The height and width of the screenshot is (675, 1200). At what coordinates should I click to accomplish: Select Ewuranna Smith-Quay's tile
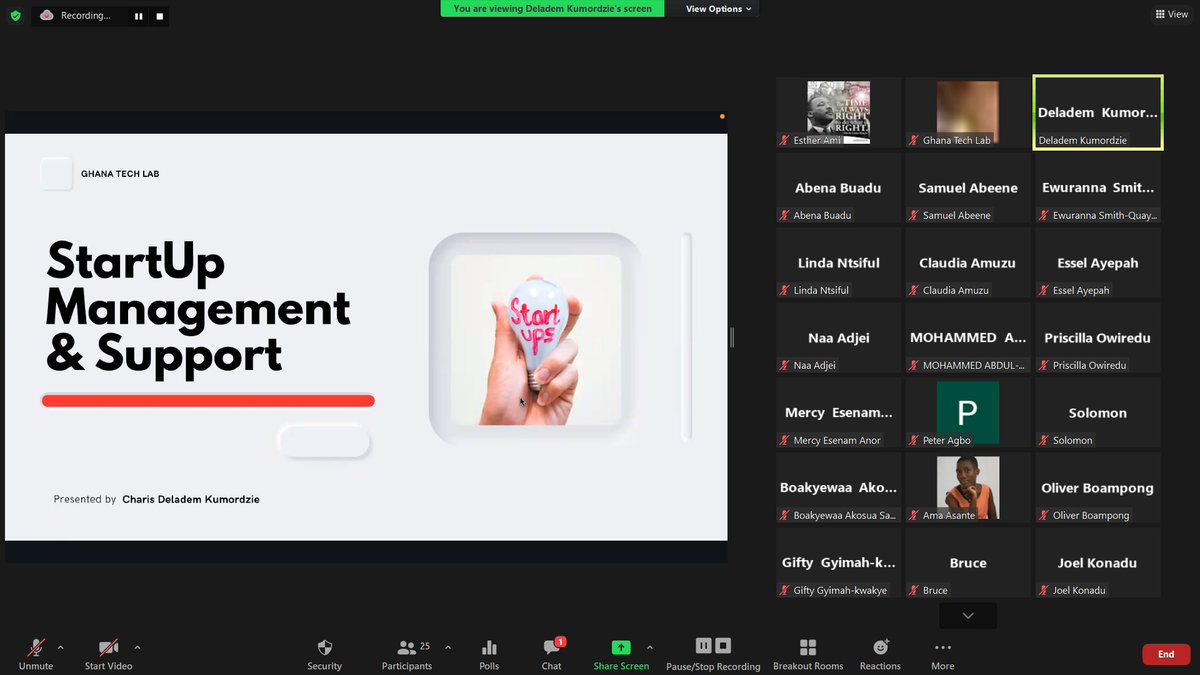pos(1097,188)
